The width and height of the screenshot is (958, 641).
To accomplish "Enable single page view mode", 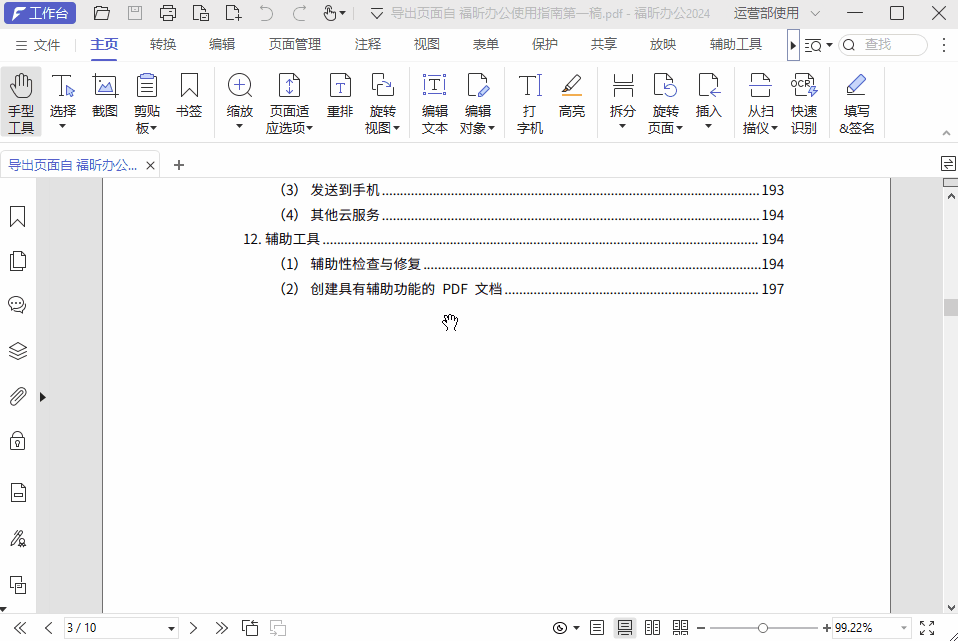I will [x=597, y=627].
